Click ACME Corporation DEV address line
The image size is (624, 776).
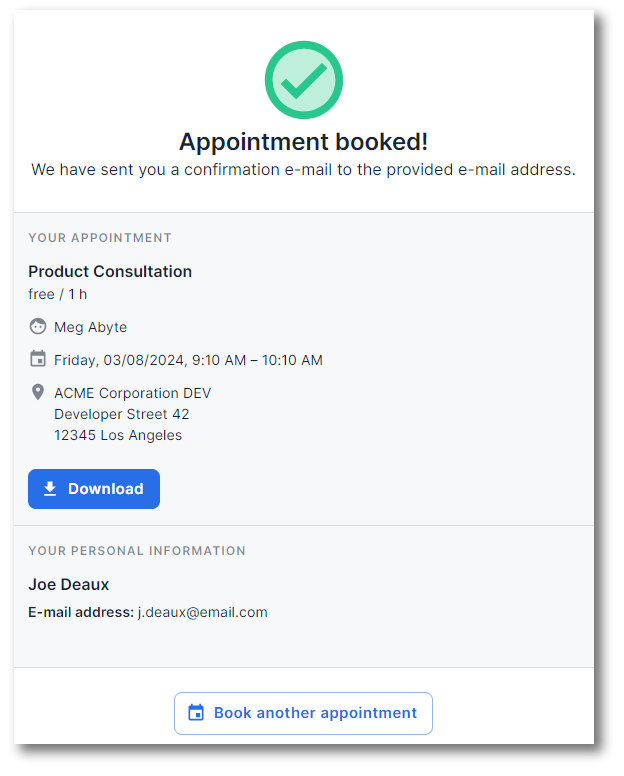(x=133, y=393)
